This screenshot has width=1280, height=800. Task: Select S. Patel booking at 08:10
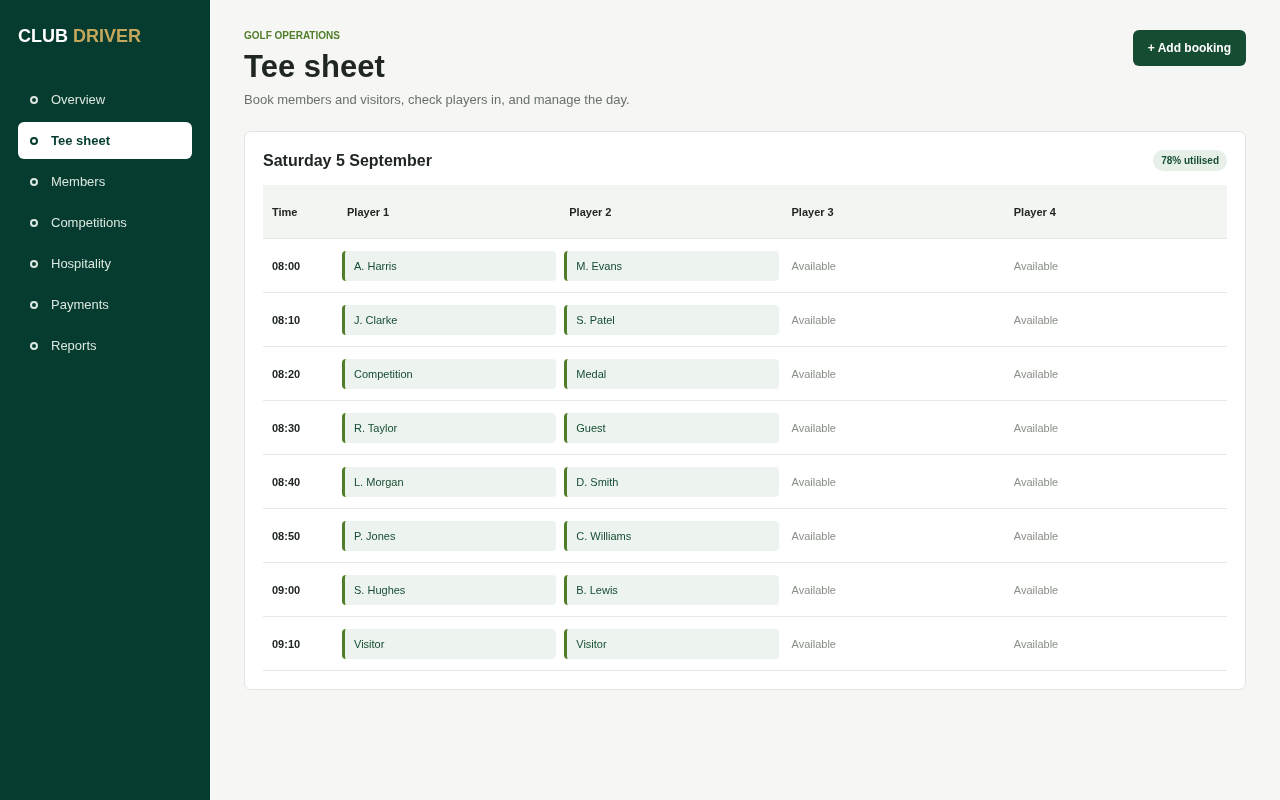(x=671, y=320)
